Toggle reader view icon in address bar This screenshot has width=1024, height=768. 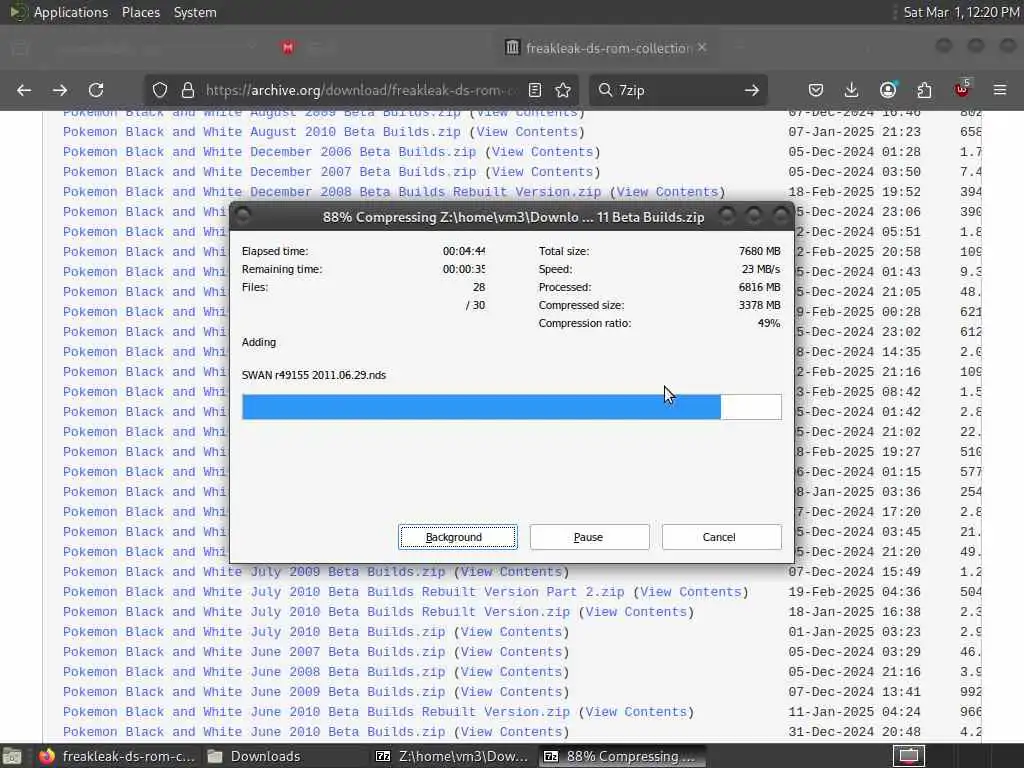pyautogui.click(x=535, y=90)
